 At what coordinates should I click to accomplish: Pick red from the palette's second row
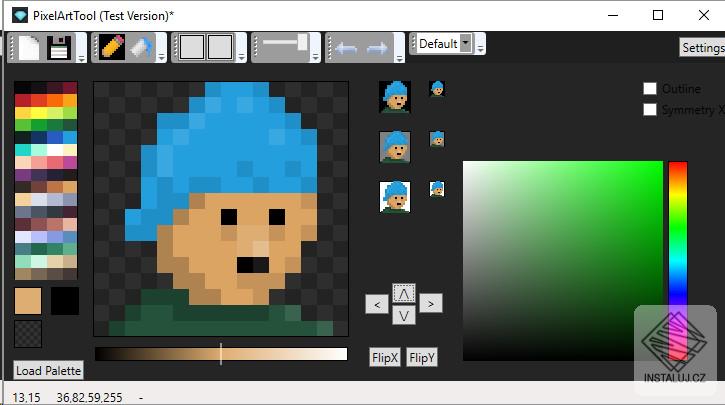pyautogui.click(x=23, y=100)
